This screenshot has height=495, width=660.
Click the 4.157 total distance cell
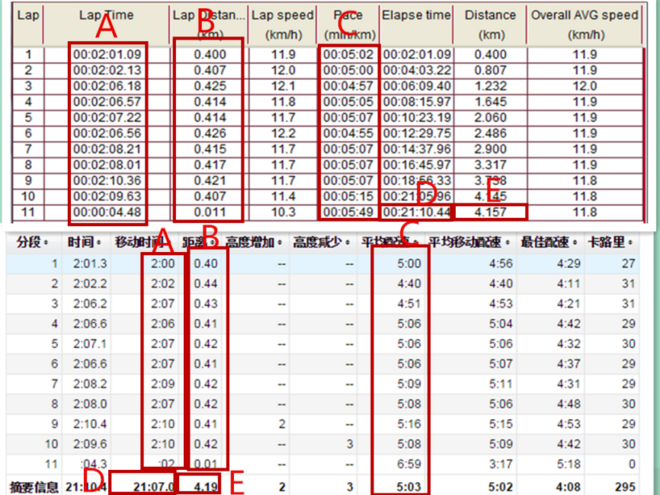coord(490,212)
